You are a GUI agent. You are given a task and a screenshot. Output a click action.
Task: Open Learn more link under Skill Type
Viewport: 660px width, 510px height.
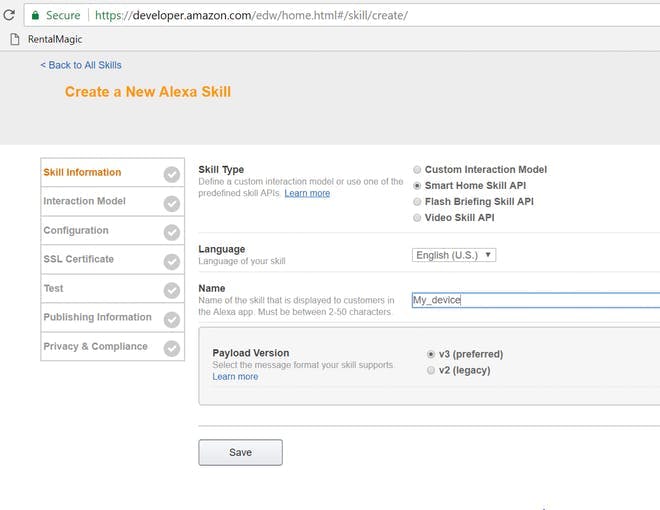[307, 193]
